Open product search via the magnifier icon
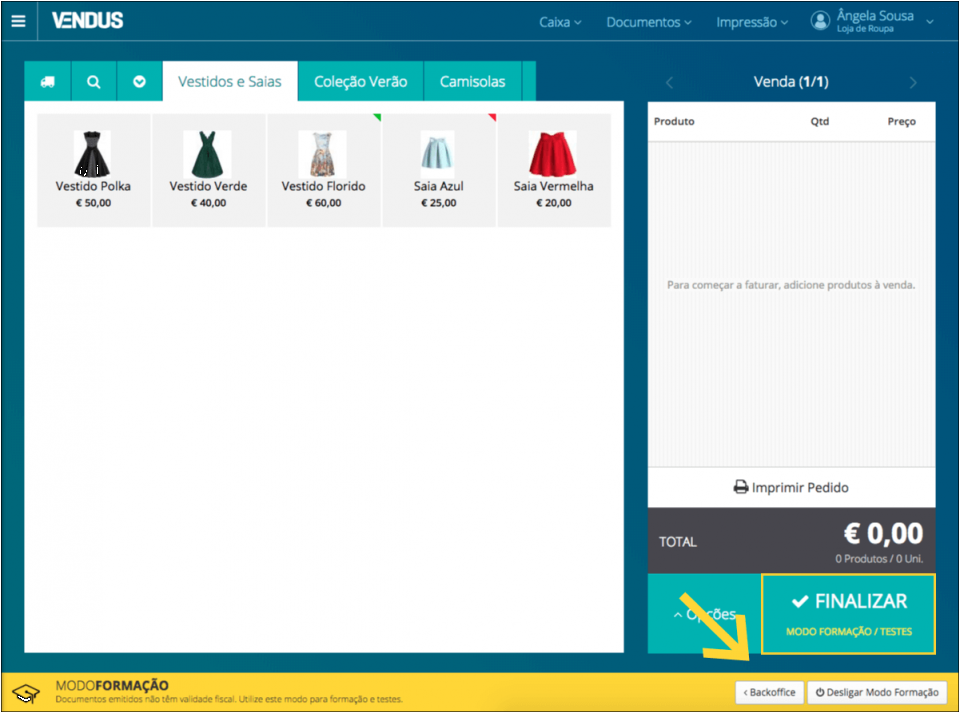Viewport: 960px width, 713px height. click(92, 81)
